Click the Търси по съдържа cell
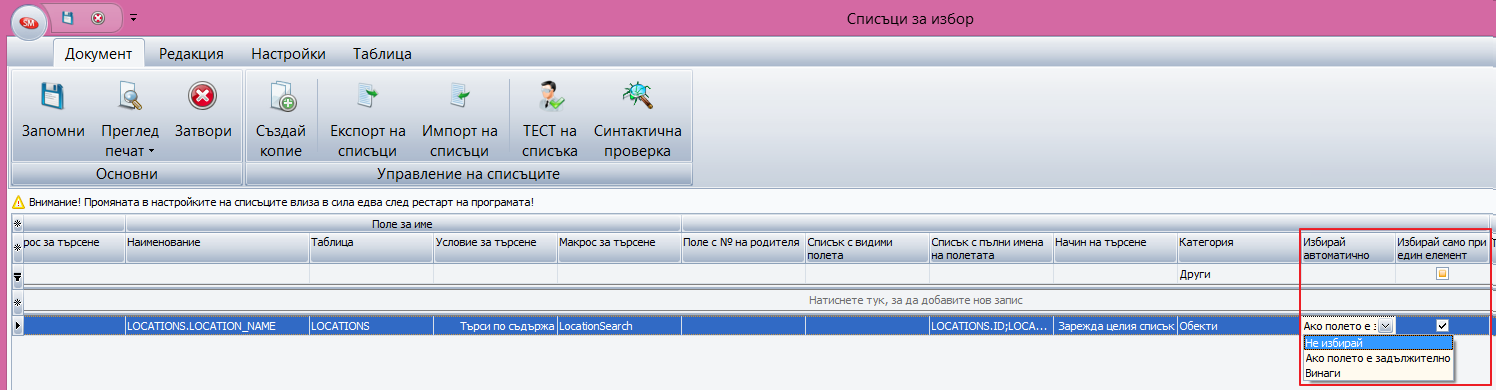The image size is (1496, 390). click(495, 326)
